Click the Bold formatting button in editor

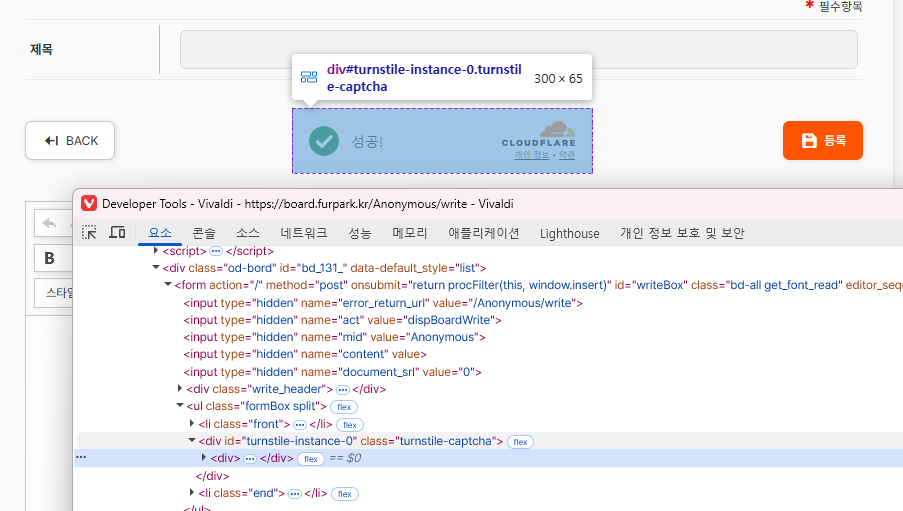(x=49, y=258)
